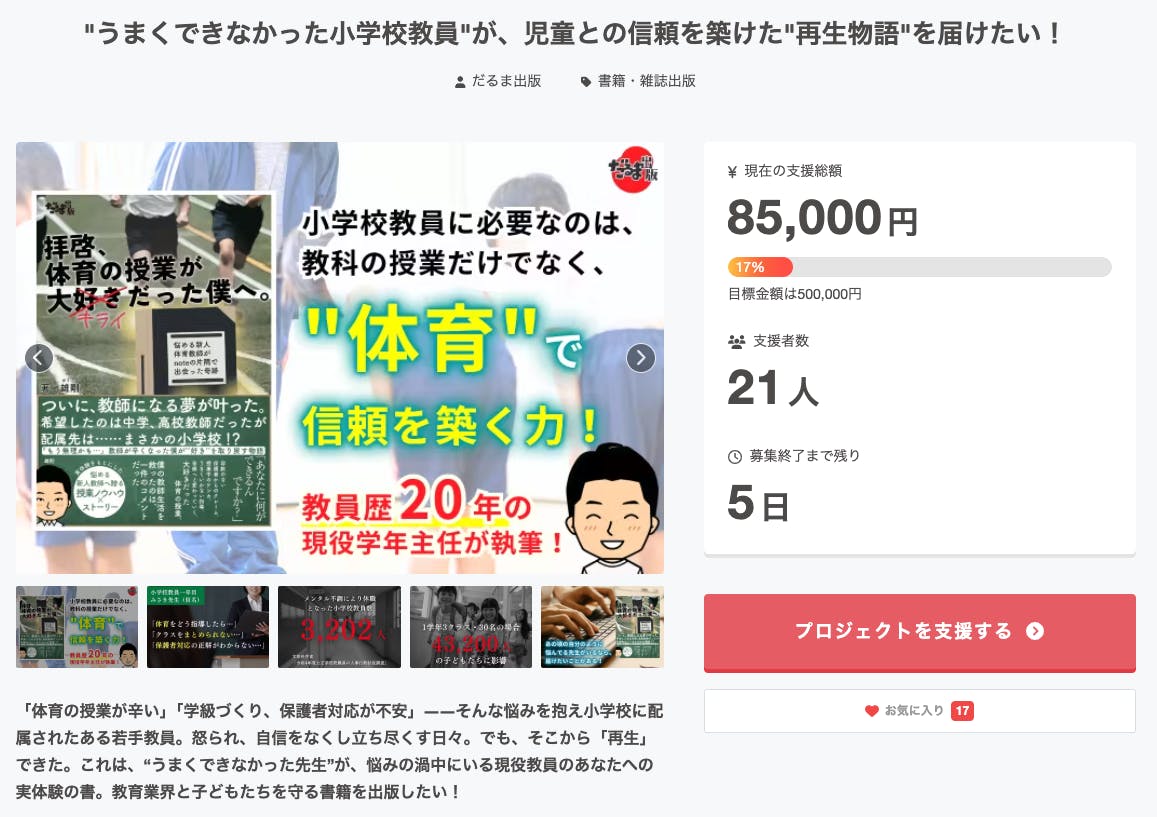The width and height of the screenshot is (1157, 817).
Task: Click the supporters group icon by 支援者数
Action: [736, 341]
